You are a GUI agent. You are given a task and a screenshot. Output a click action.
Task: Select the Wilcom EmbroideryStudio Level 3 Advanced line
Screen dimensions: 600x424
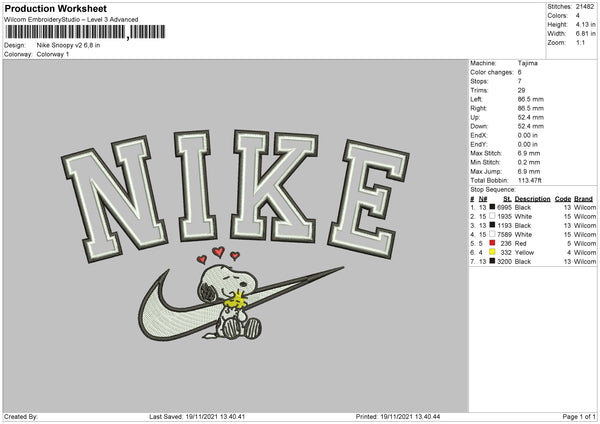pos(71,20)
